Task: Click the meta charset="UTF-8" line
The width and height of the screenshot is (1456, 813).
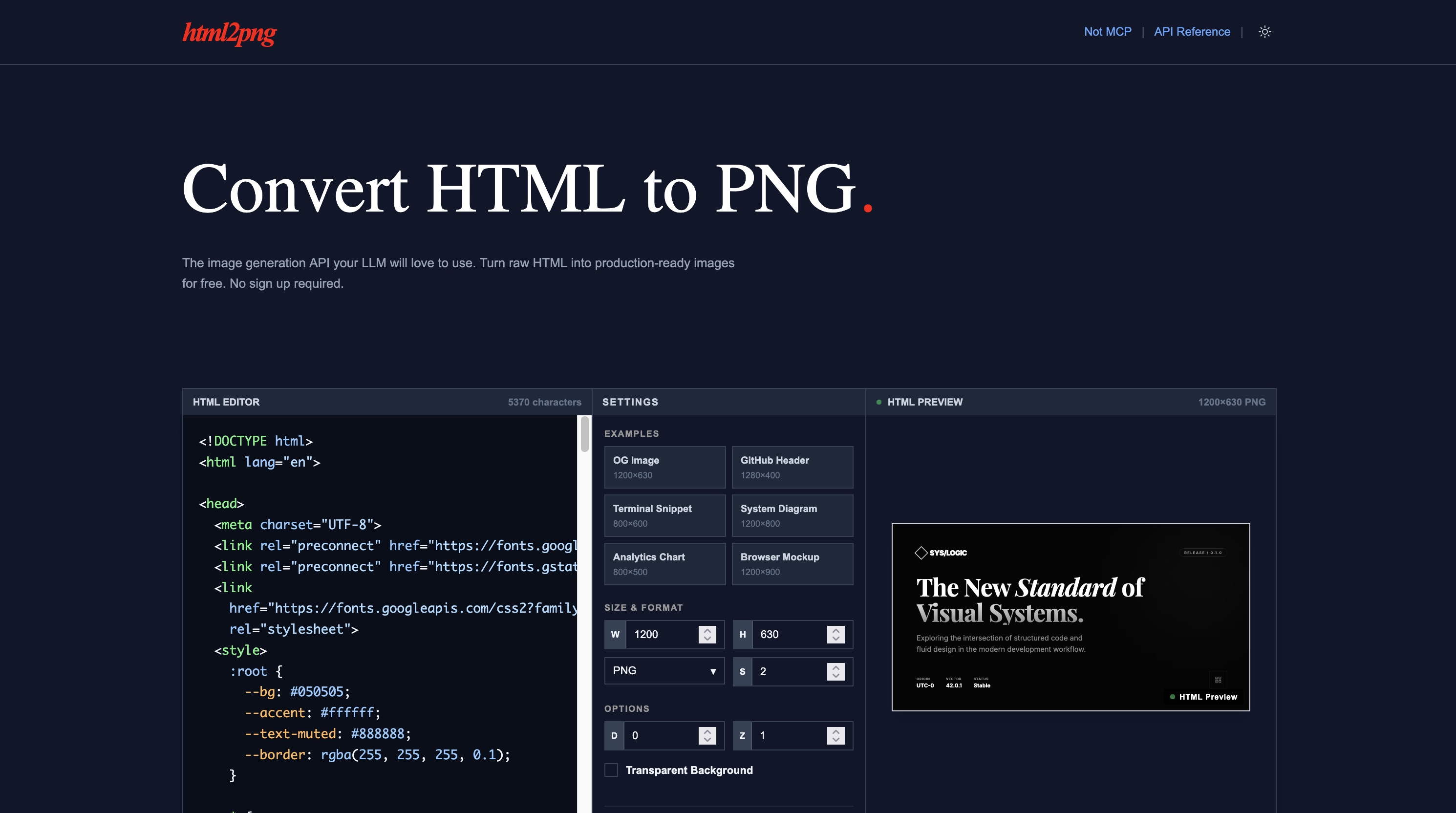Action: pyautogui.click(x=297, y=525)
